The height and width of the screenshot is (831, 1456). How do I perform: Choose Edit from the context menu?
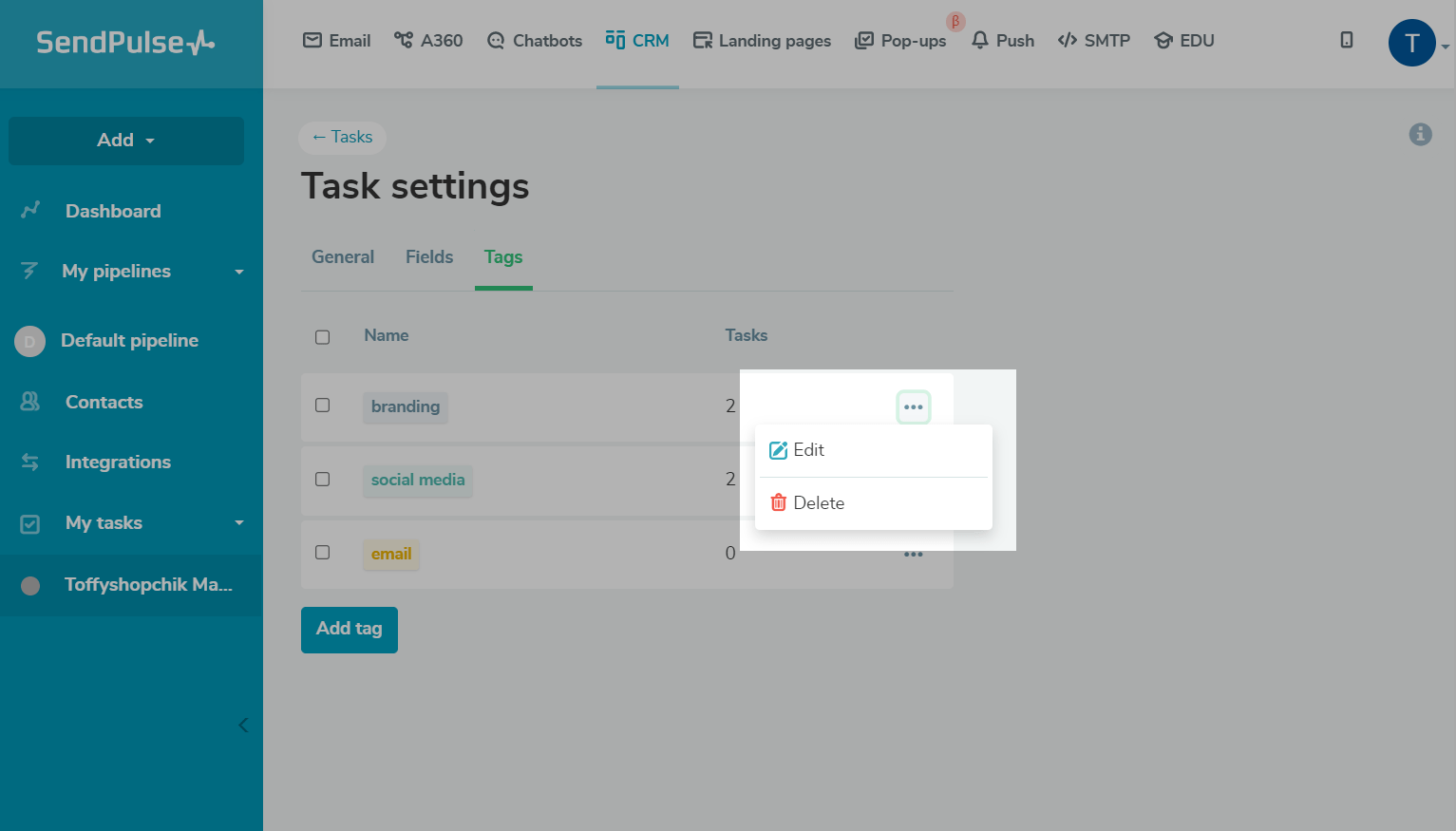808,450
